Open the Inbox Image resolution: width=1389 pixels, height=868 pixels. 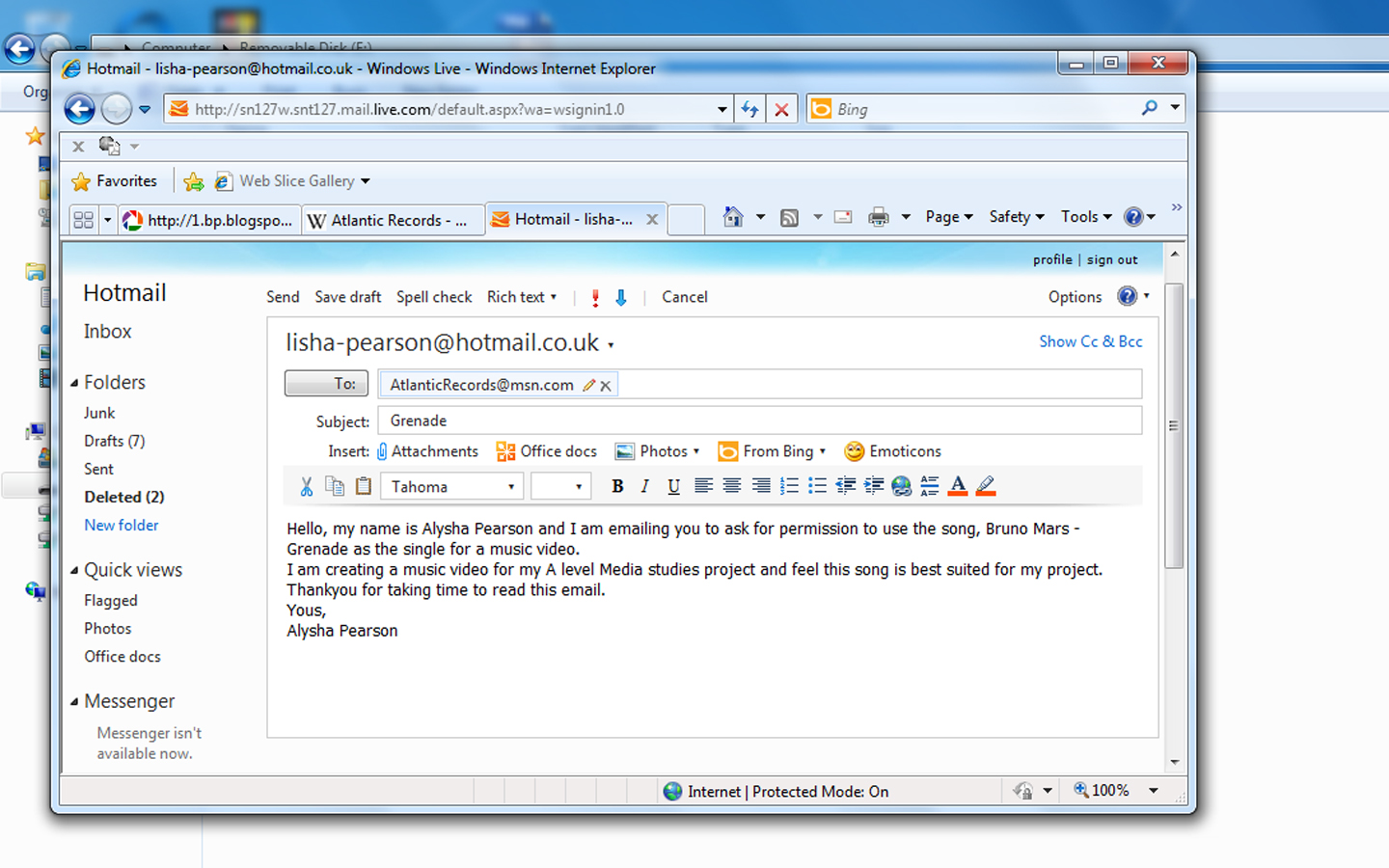tap(107, 332)
